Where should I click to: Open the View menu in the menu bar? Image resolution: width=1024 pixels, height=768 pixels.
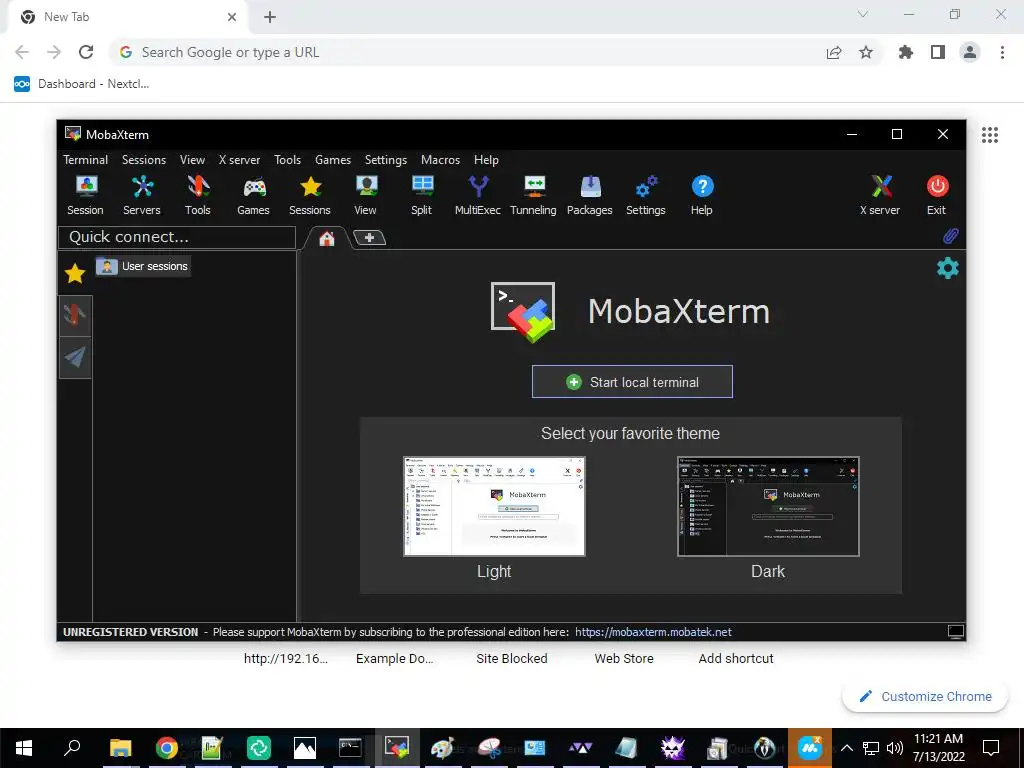pos(193,159)
